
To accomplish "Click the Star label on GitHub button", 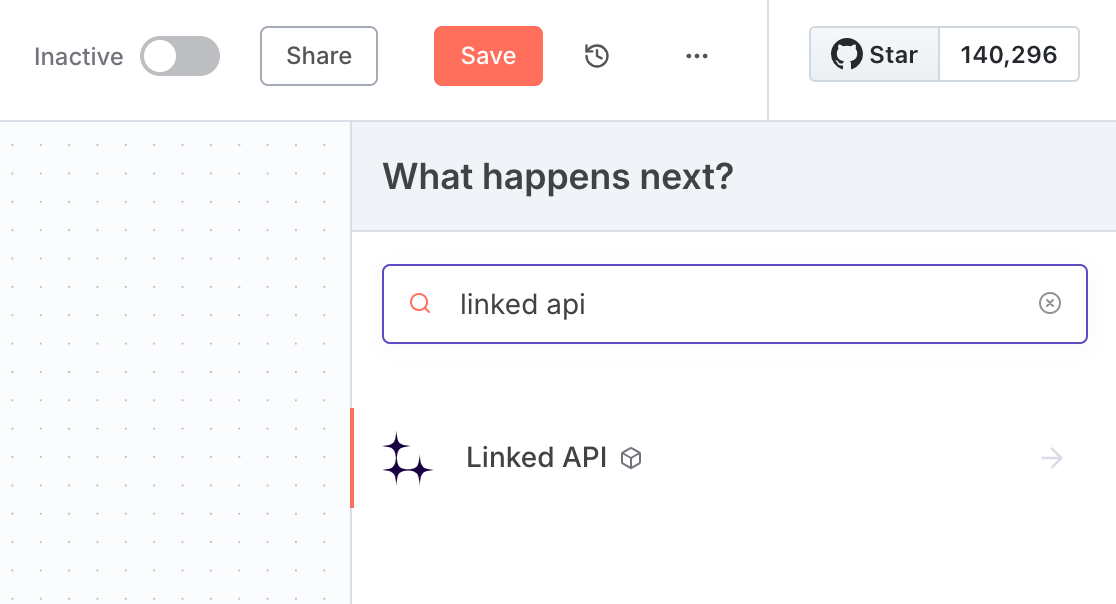I will point(893,55).
